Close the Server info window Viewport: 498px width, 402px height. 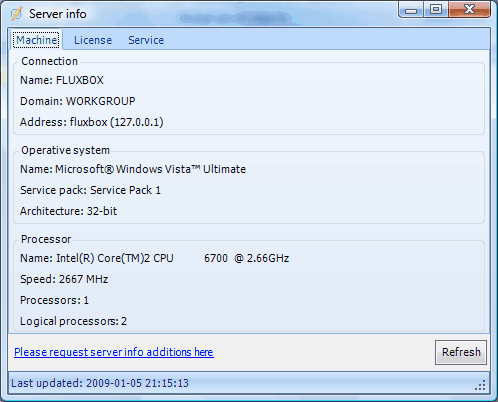click(469, 10)
